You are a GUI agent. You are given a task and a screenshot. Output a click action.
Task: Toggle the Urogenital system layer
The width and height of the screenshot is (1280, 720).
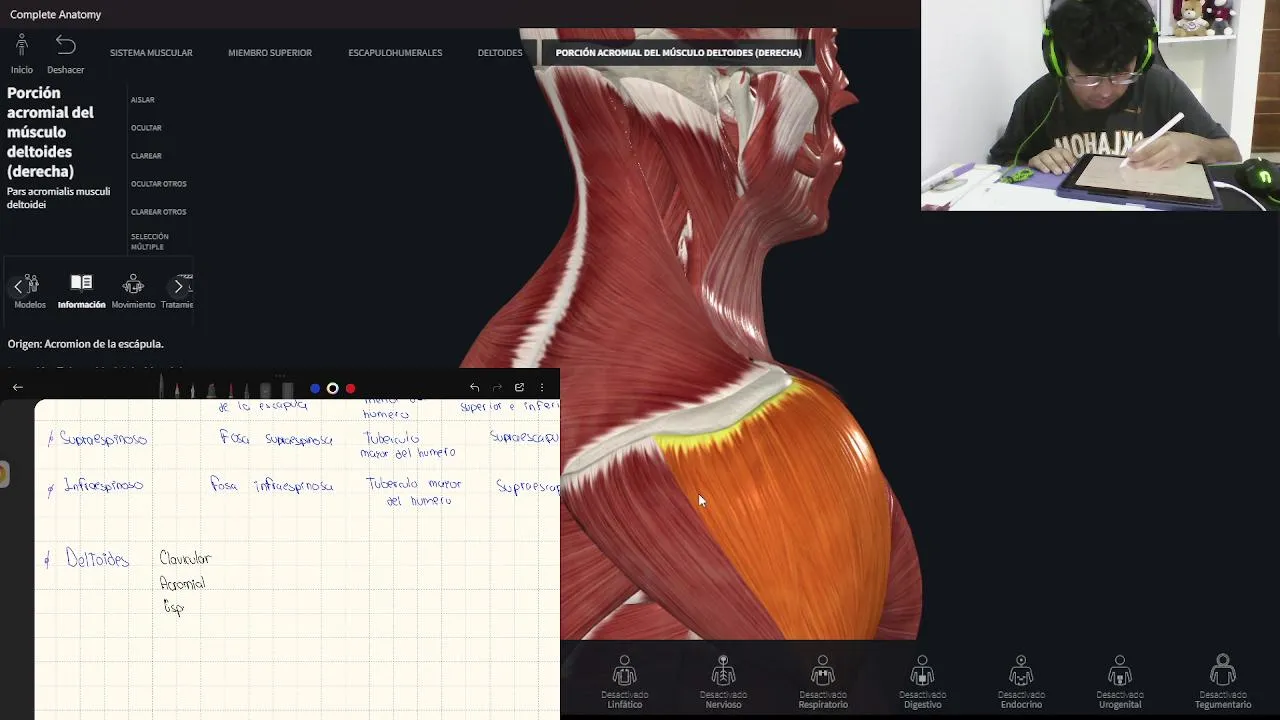click(x=1120, y=683)
